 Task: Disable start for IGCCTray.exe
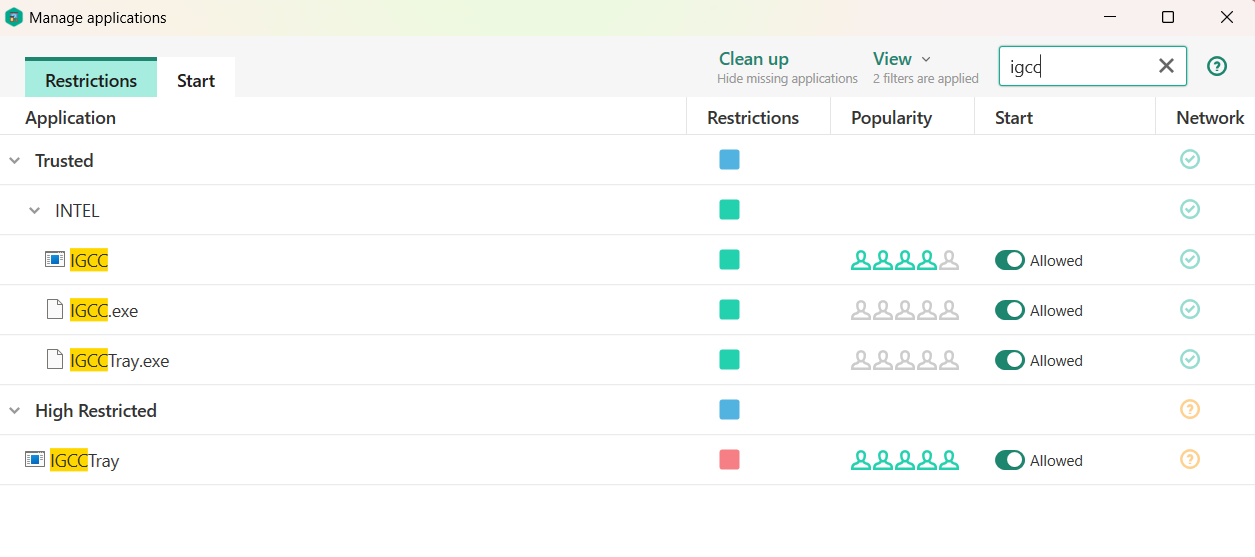1009,360
